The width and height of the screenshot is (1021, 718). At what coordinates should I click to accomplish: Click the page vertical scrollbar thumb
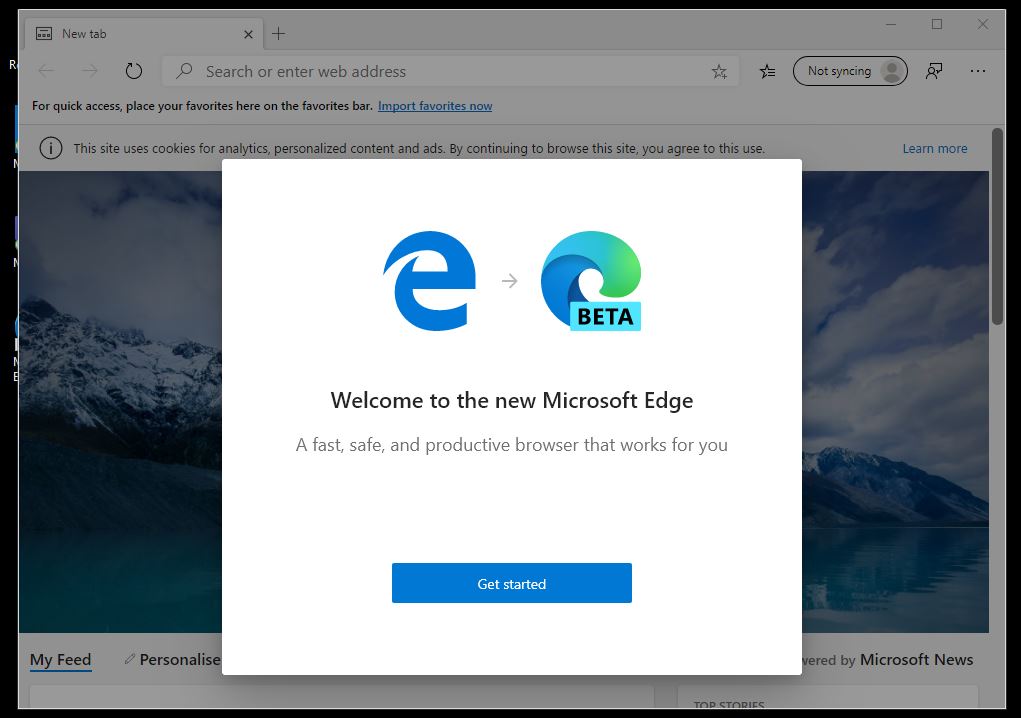[x=997, y=227]
